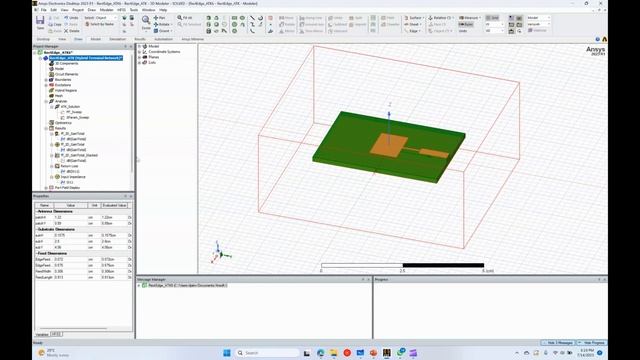Open the Sheet dropdown in ribbon

click(413, 24)
